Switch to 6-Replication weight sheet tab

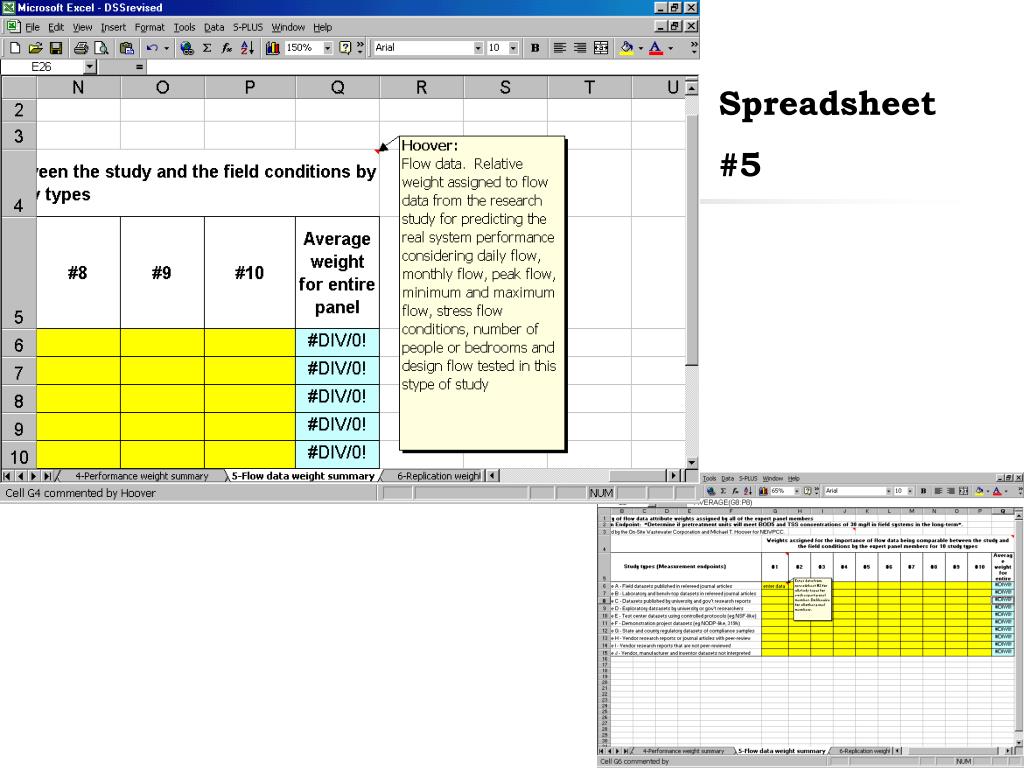click(438, 476)
